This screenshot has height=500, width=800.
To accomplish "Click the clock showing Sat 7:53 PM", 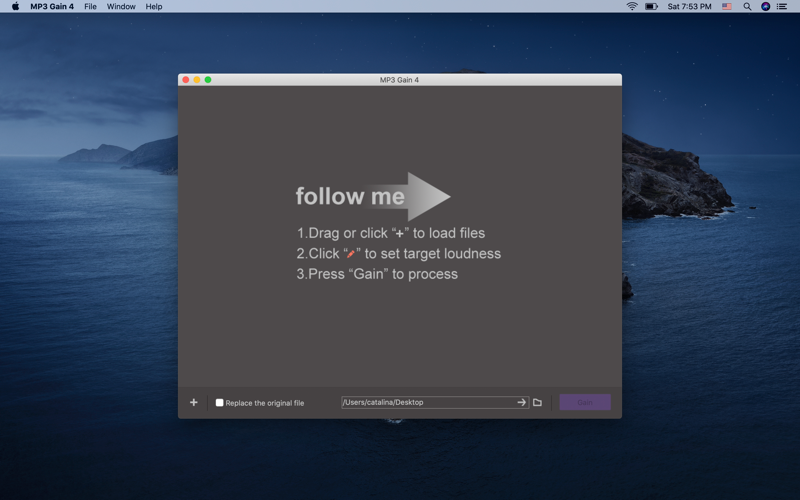I will 689,6.
